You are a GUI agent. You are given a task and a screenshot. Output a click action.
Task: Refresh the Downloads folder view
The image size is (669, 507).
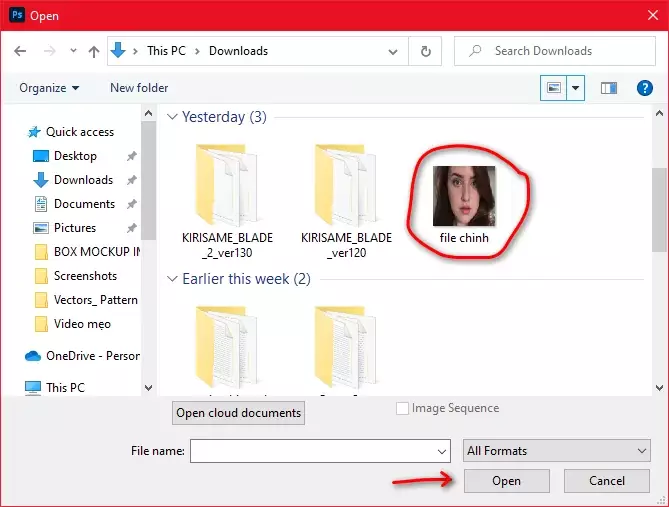[425, 51]
